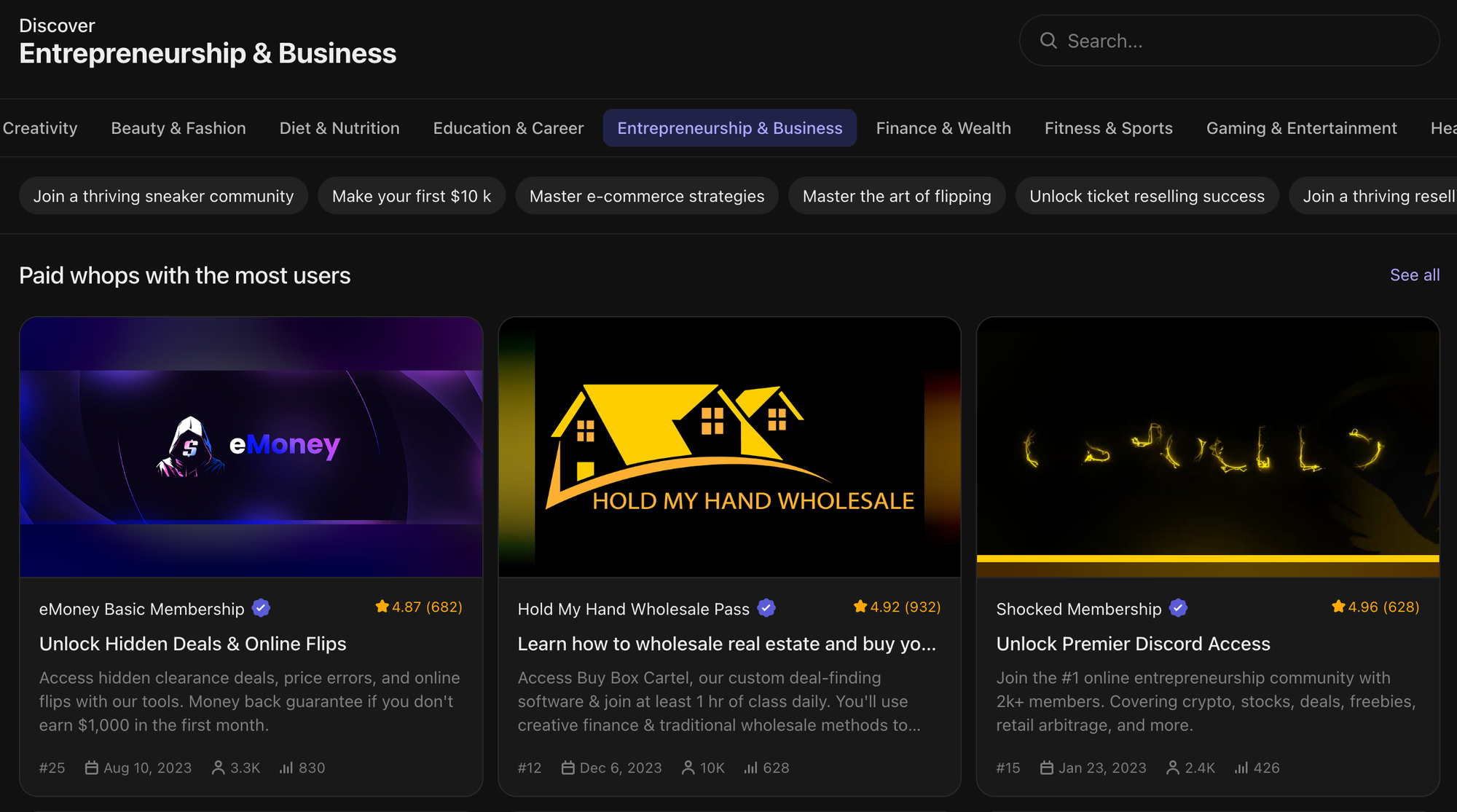Click the Join a thriving sneaker community chip
This screenshot has width=1457, height=812.
pyautogui.click(x=163, y=195)
